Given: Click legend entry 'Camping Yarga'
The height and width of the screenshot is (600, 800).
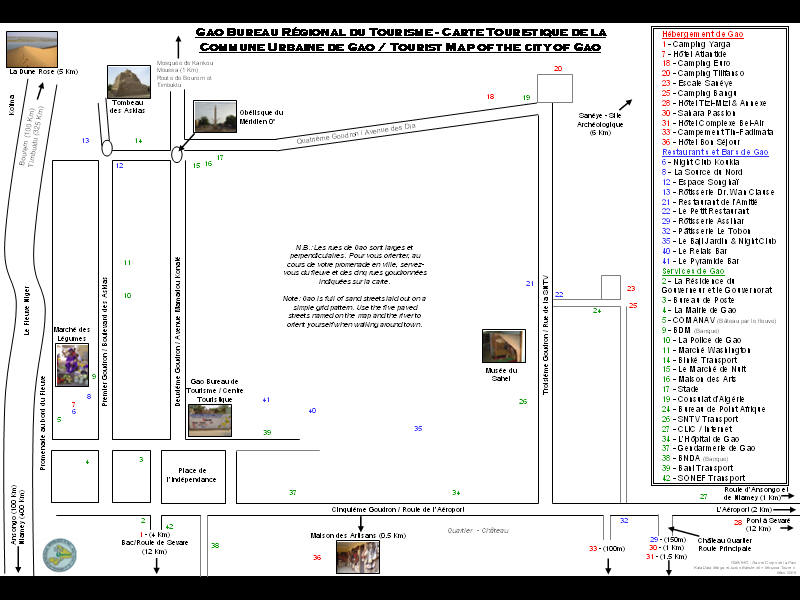Looking at the screenshot, I should [696, 44].
